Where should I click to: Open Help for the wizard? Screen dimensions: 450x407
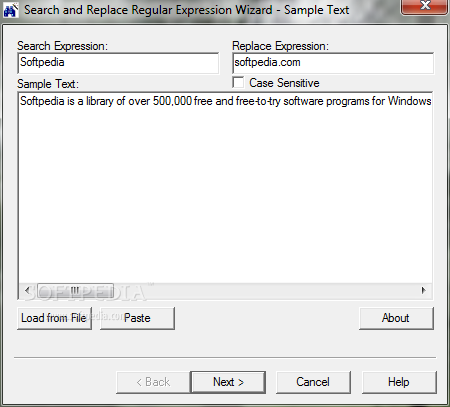(x=399, y=382)
